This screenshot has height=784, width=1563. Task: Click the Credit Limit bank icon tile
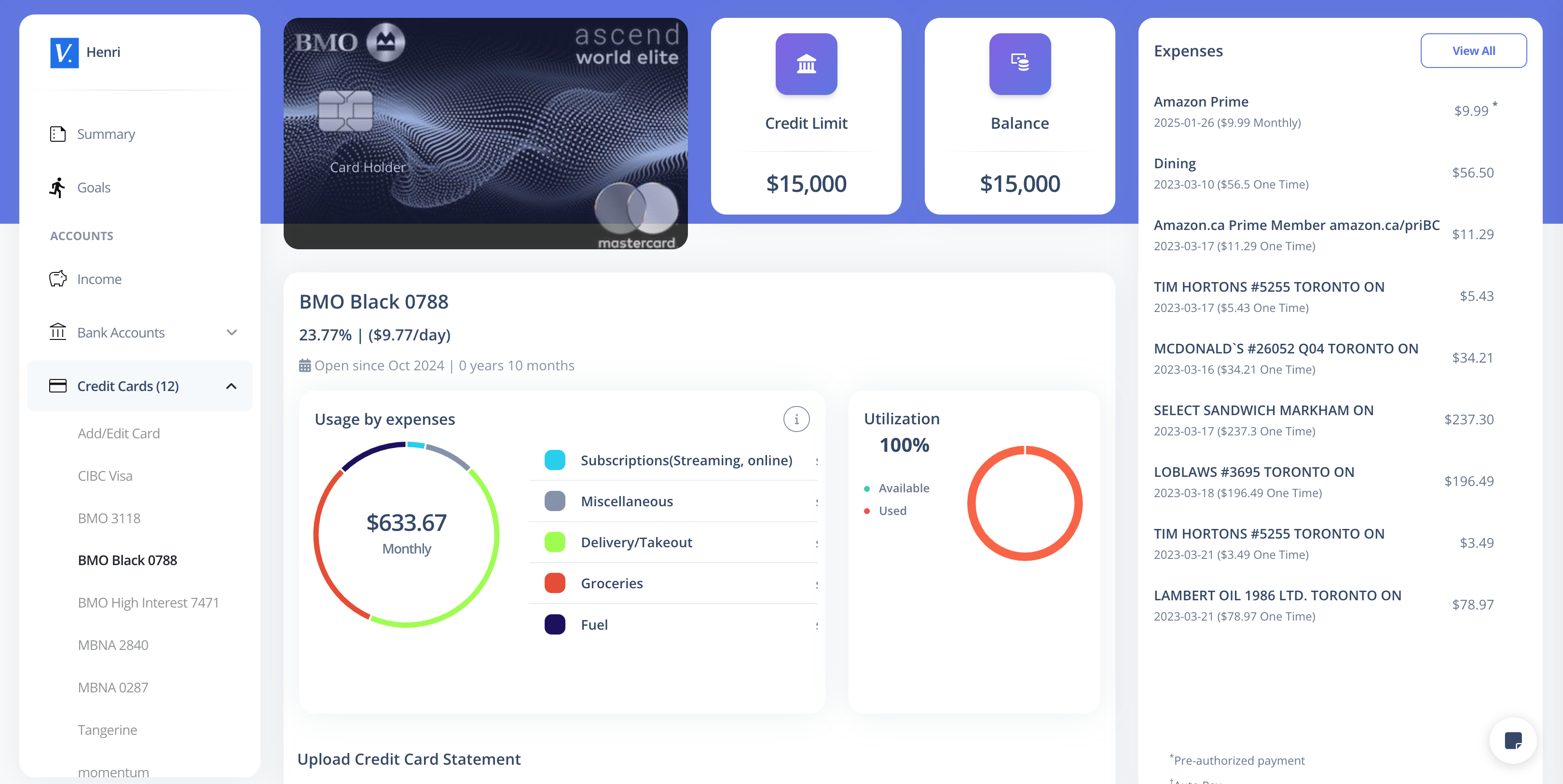(x=807, y=64)
